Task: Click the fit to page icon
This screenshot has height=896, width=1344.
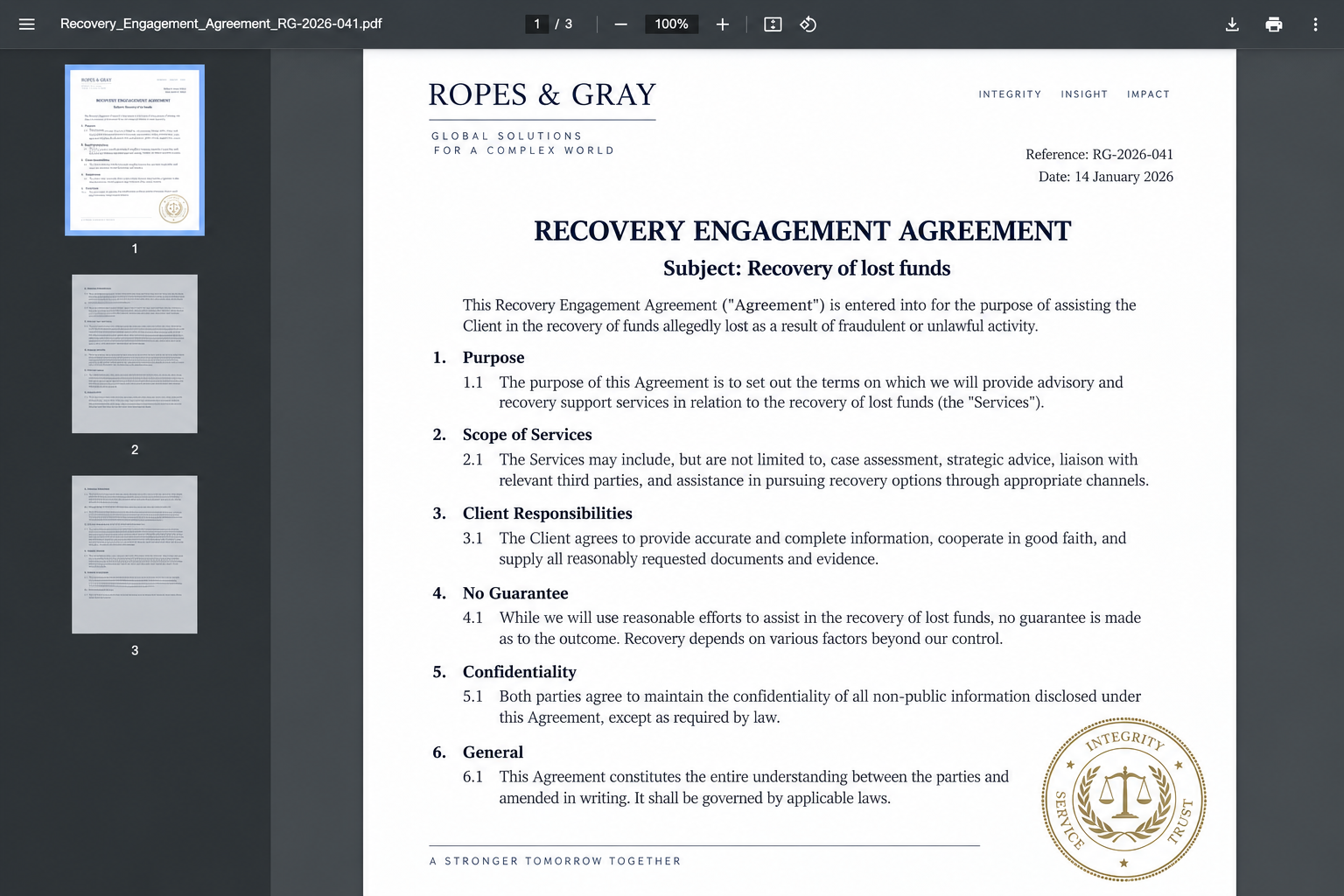Action: coord(773,24)
